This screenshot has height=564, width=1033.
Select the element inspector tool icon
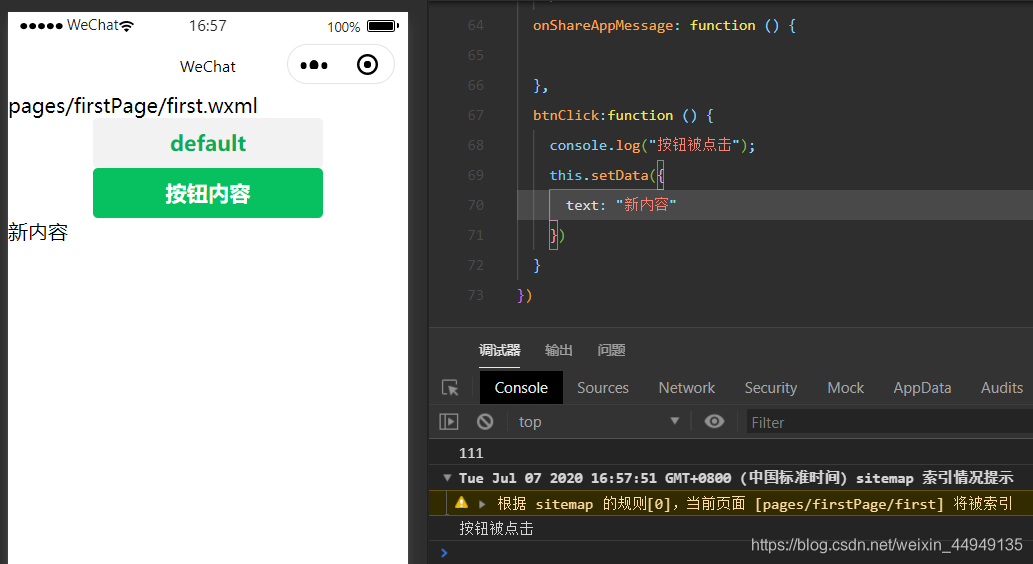click(x=450, y=387)
